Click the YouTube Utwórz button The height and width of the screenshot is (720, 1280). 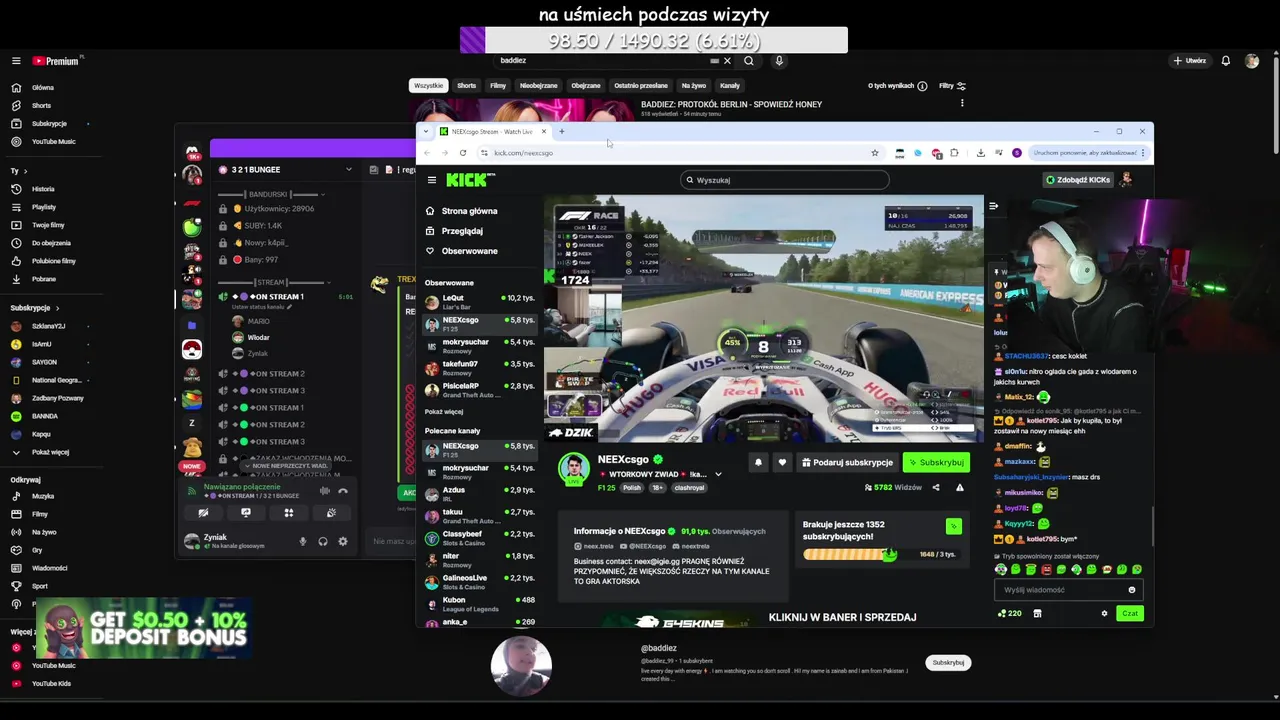(x=1190, y=61)
